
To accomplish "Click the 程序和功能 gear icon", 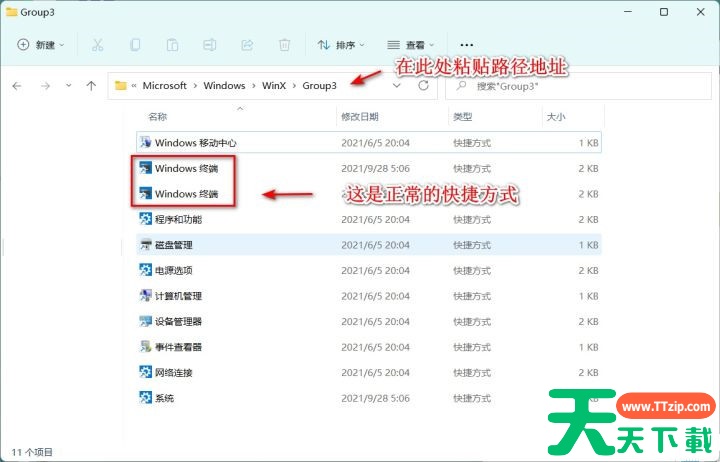I will point(146,219).
